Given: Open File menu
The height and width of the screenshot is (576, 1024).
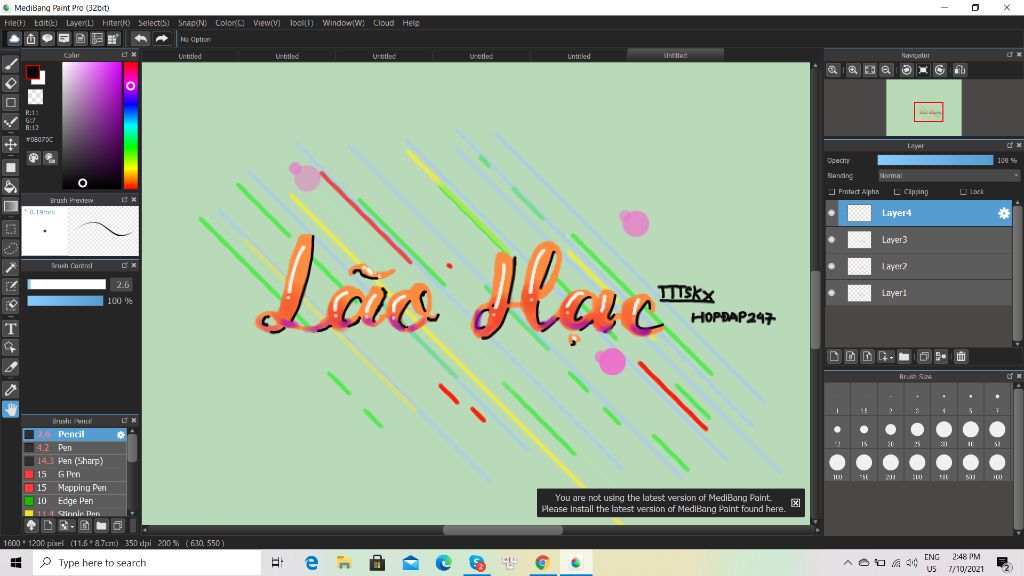Looking at the screenshot, I should [x=14, y=23].
